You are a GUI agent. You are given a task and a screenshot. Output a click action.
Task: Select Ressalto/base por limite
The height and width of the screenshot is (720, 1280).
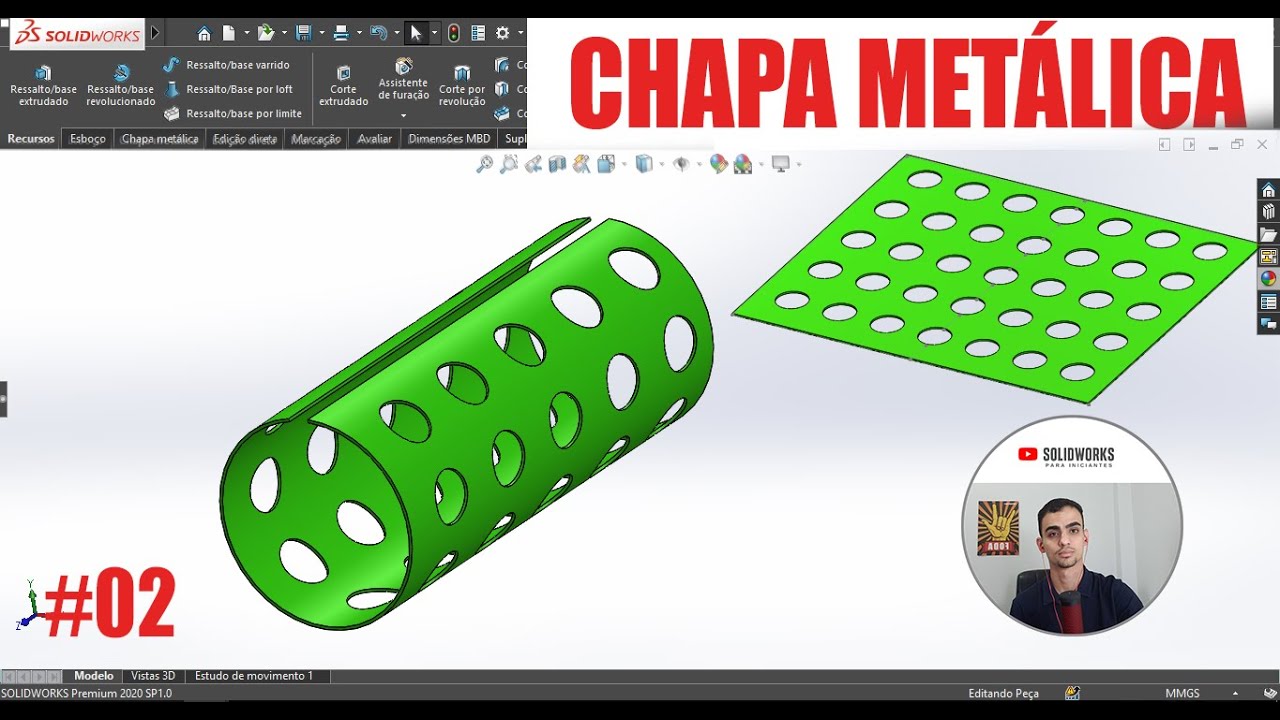pos(233,114)
